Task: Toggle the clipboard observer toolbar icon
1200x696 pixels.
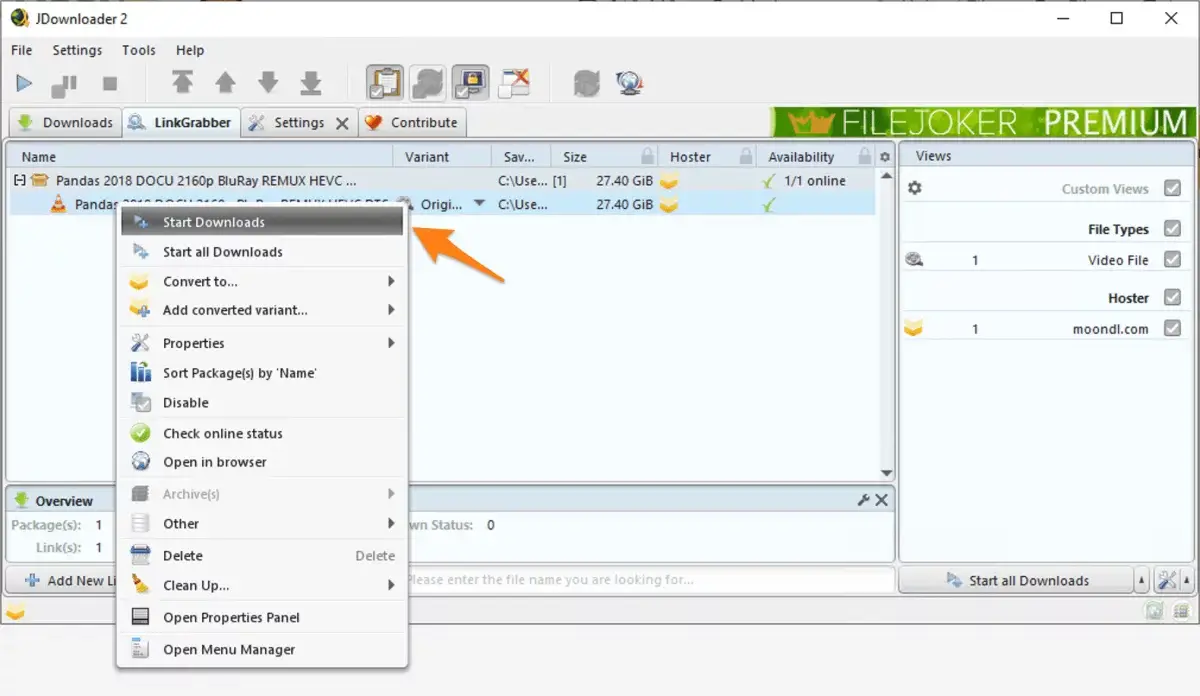Action: click(x=384, y=82)
